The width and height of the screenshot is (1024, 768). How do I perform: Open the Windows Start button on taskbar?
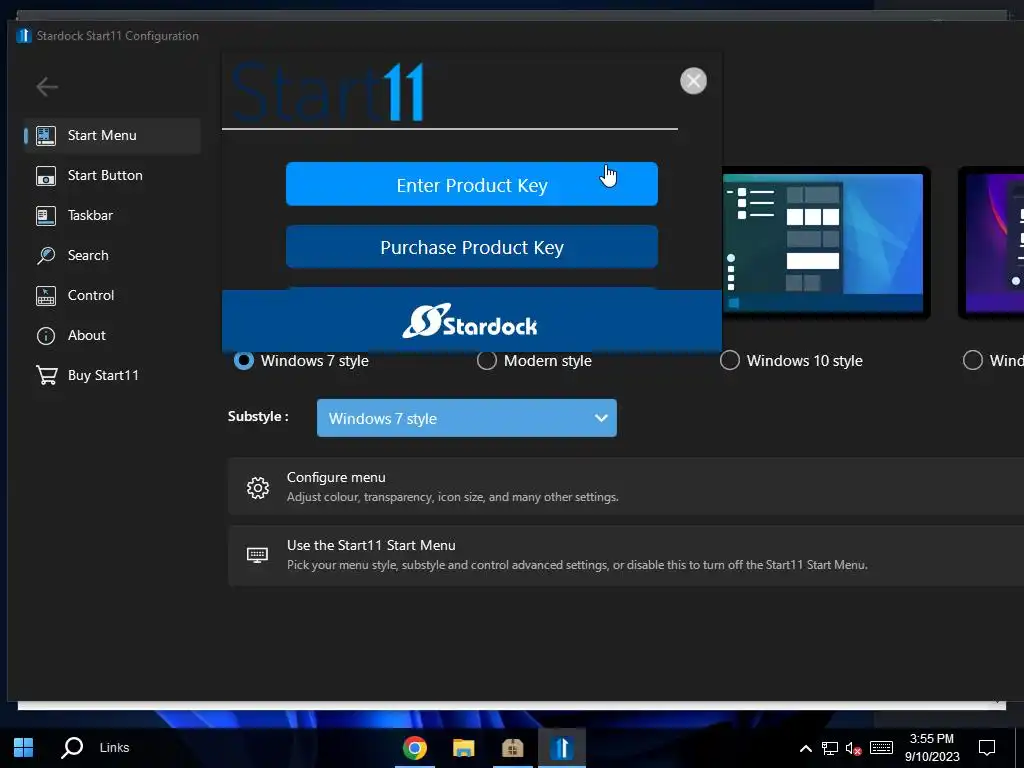pos(24,747)
